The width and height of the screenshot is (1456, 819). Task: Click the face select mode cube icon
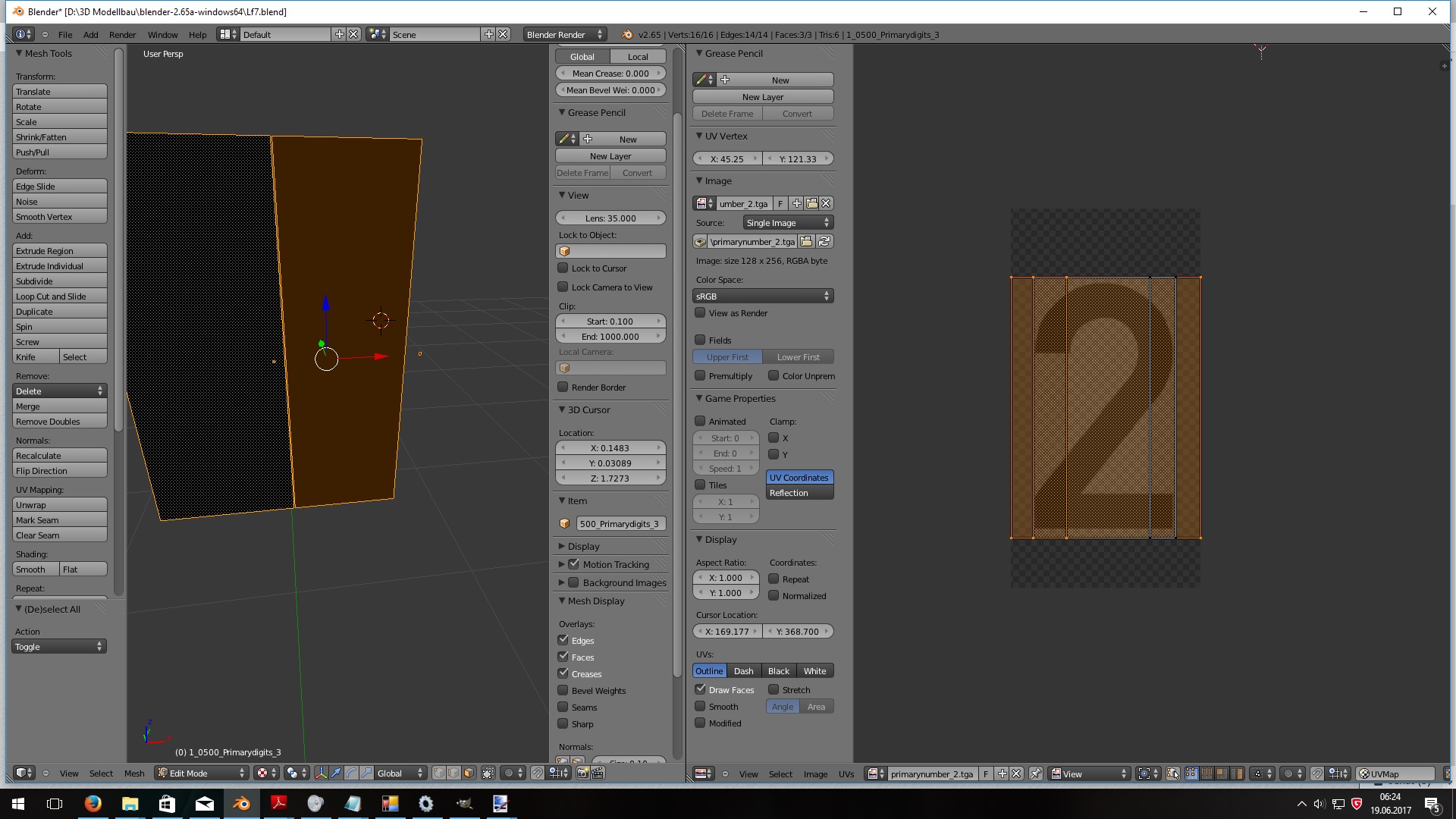[469, 773]
